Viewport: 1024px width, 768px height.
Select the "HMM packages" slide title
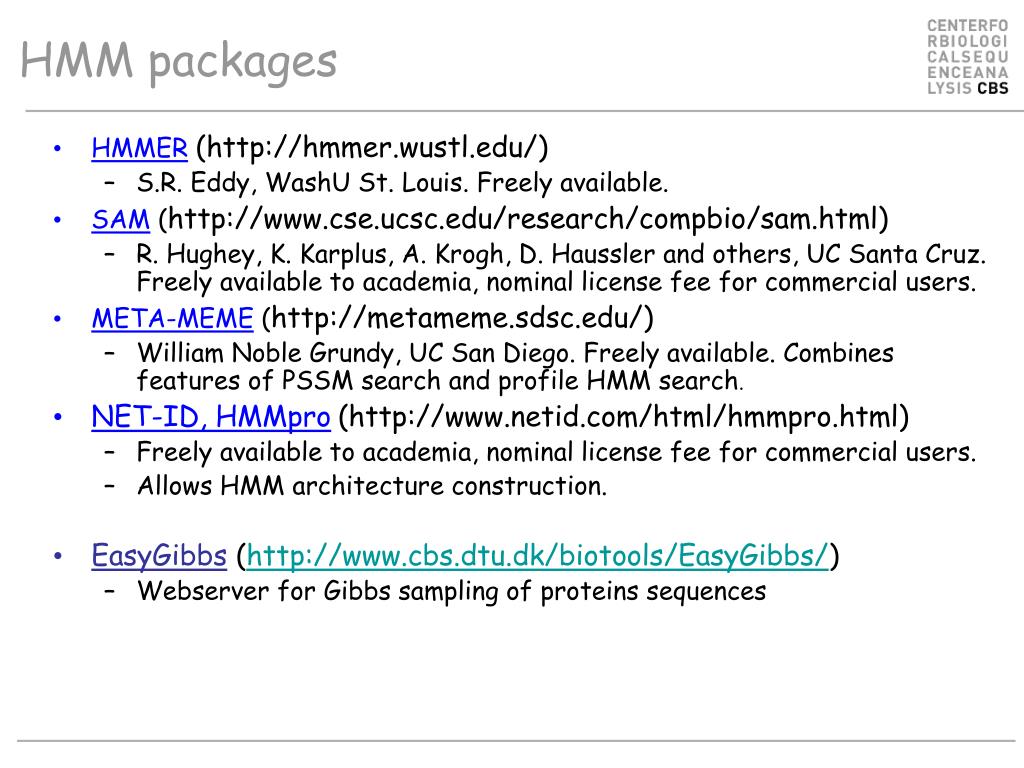coord(178,61)
